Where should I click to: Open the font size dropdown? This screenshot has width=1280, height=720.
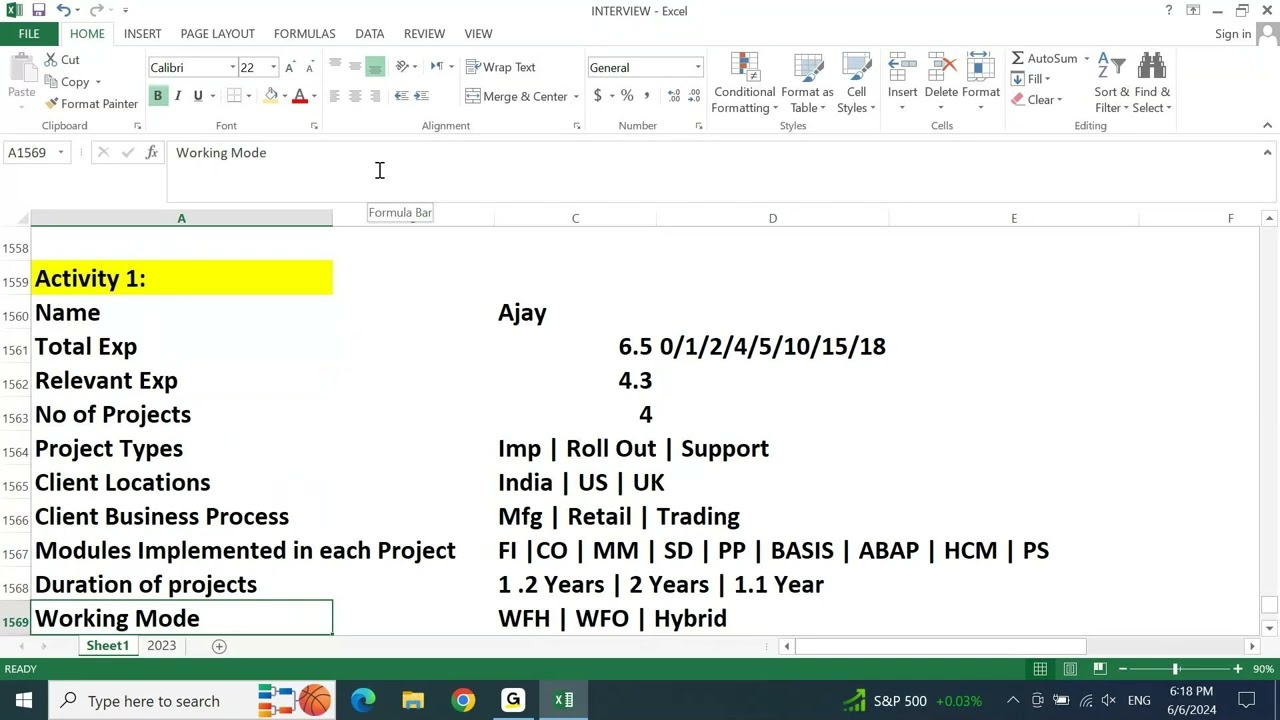coord(273,68)
